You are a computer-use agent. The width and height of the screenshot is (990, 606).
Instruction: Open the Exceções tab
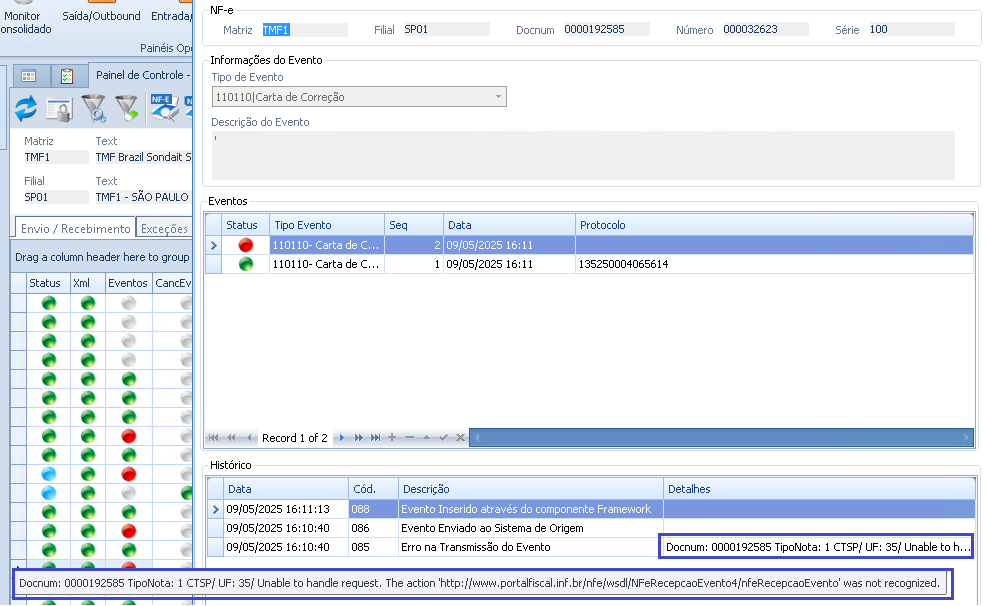[x=164, y=229]
